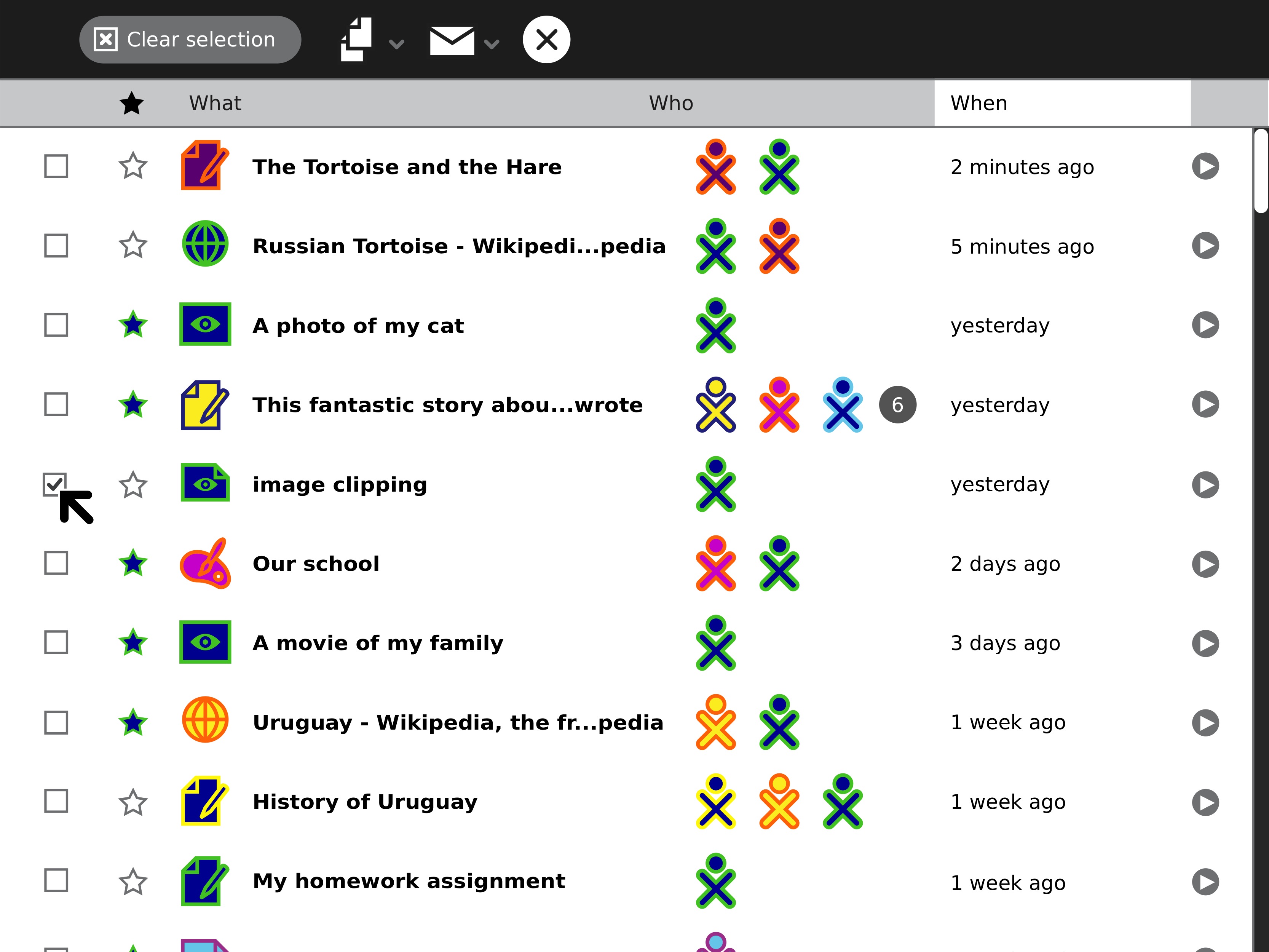
Task: Star the image clipping entry
Action: (133, 485)
